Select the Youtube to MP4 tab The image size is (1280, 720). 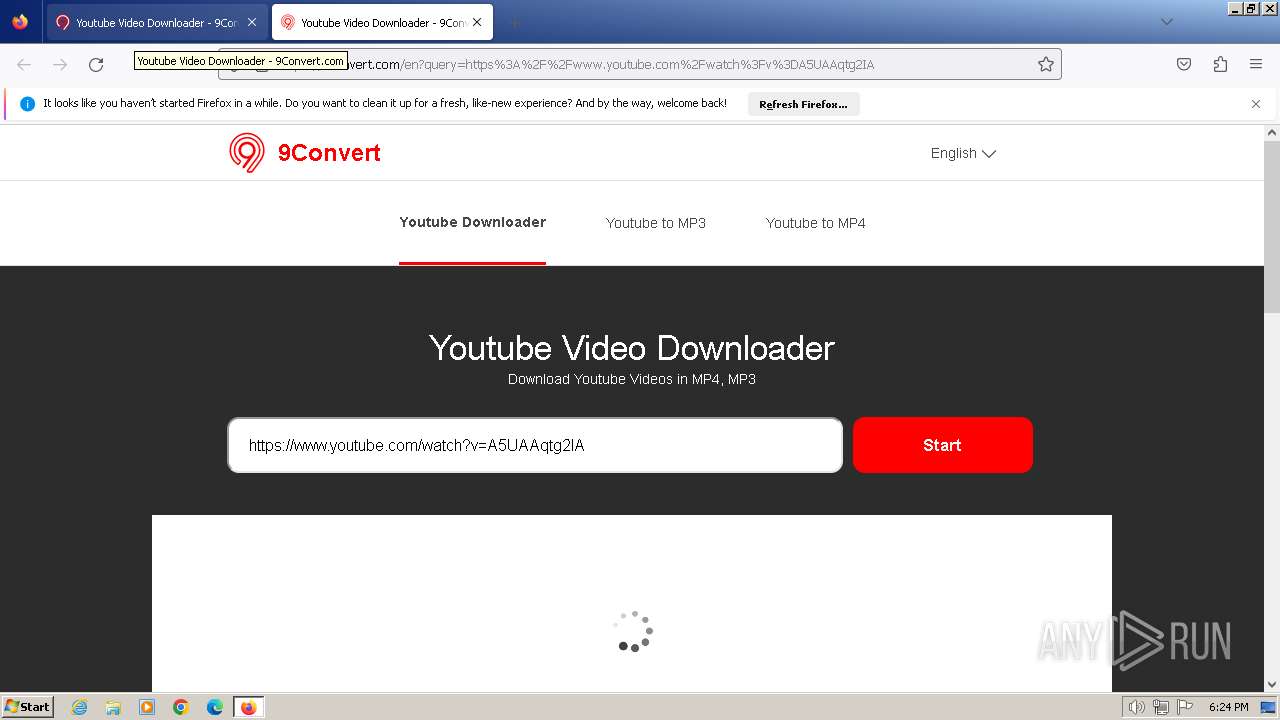(x=816, y=223)
